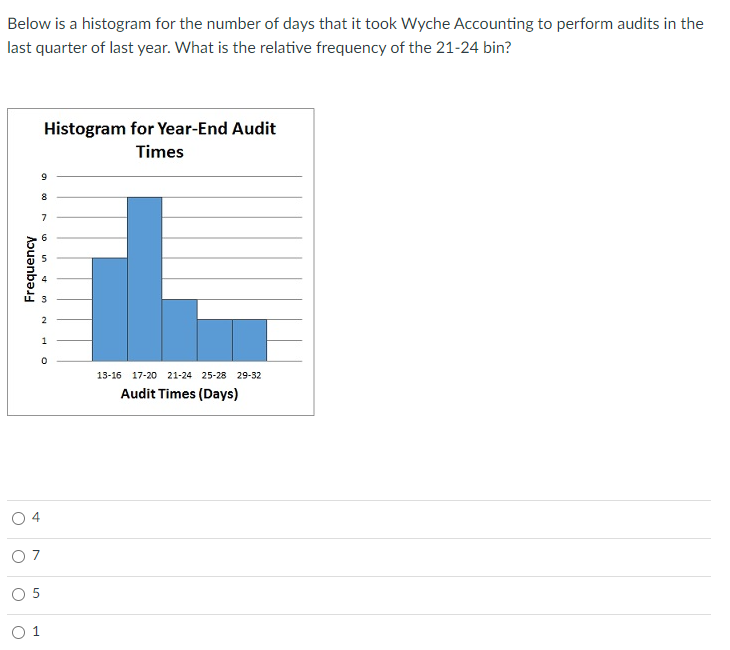Click the 25-28 histogram bar
This screenshot has height=650, width=730.
coord(214,340)
